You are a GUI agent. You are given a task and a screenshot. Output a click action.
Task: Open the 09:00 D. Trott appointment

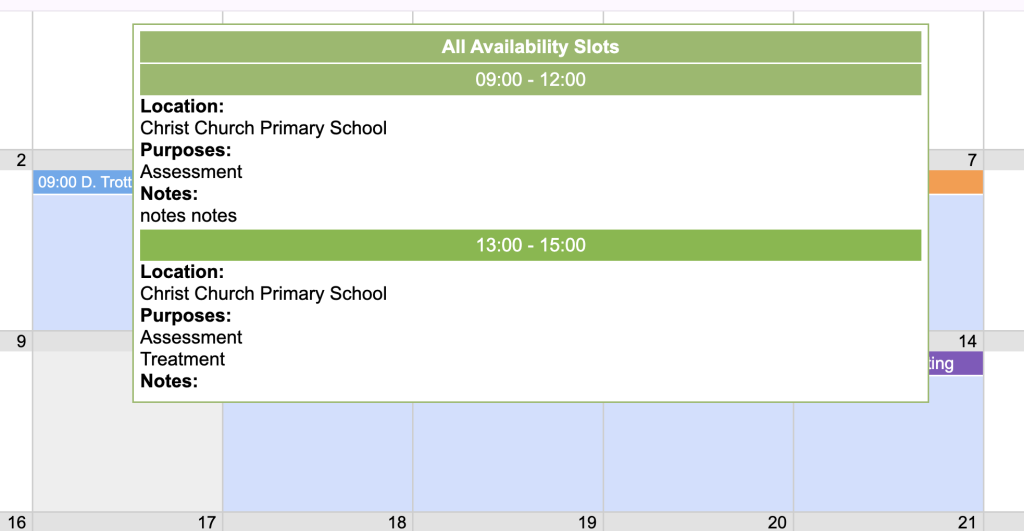pyautogui.click(x=84, y=183)
